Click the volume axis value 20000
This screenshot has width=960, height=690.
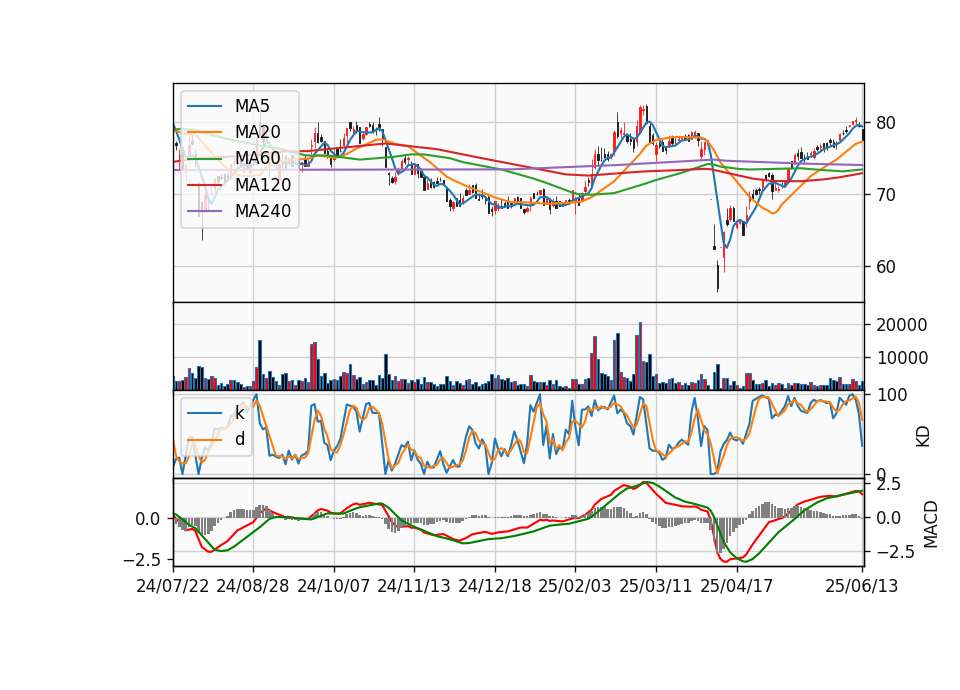pos(901,325)
